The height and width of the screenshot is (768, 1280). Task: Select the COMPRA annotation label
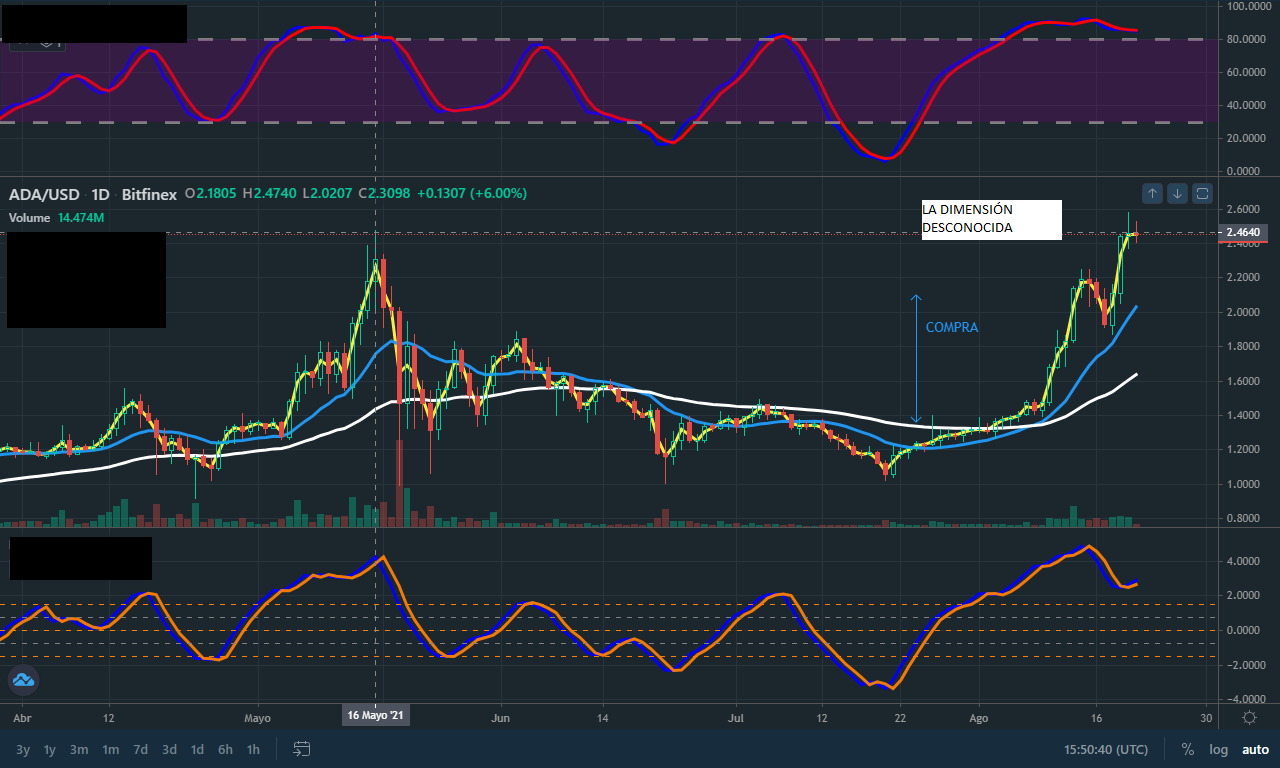tap(952, 327)
